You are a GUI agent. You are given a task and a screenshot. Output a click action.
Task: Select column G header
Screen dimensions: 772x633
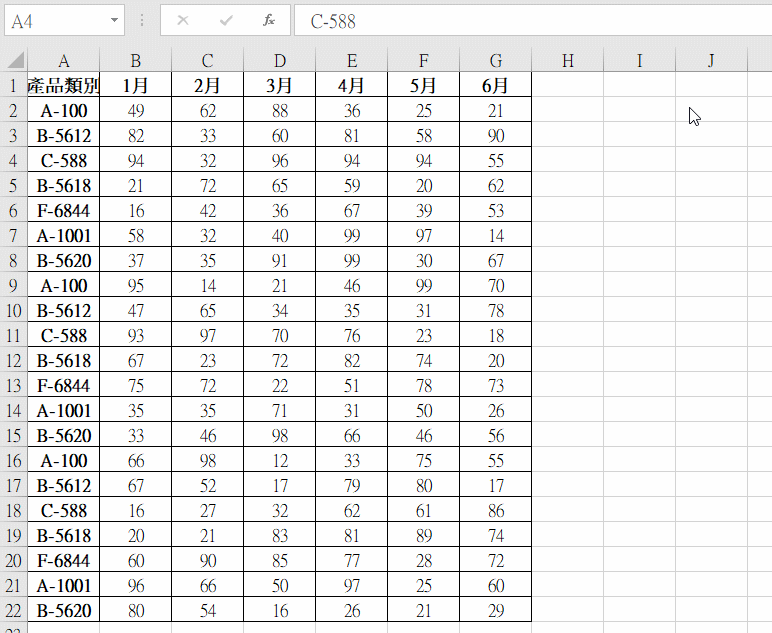tap(496, 61)
